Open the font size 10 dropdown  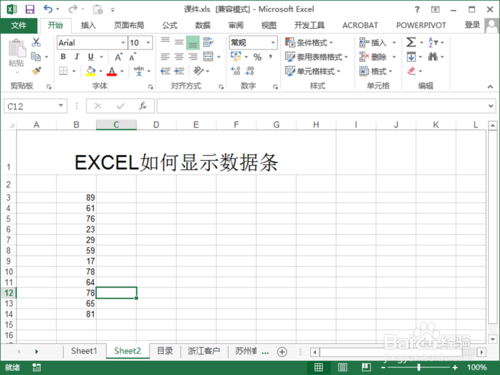pos(148,43)
